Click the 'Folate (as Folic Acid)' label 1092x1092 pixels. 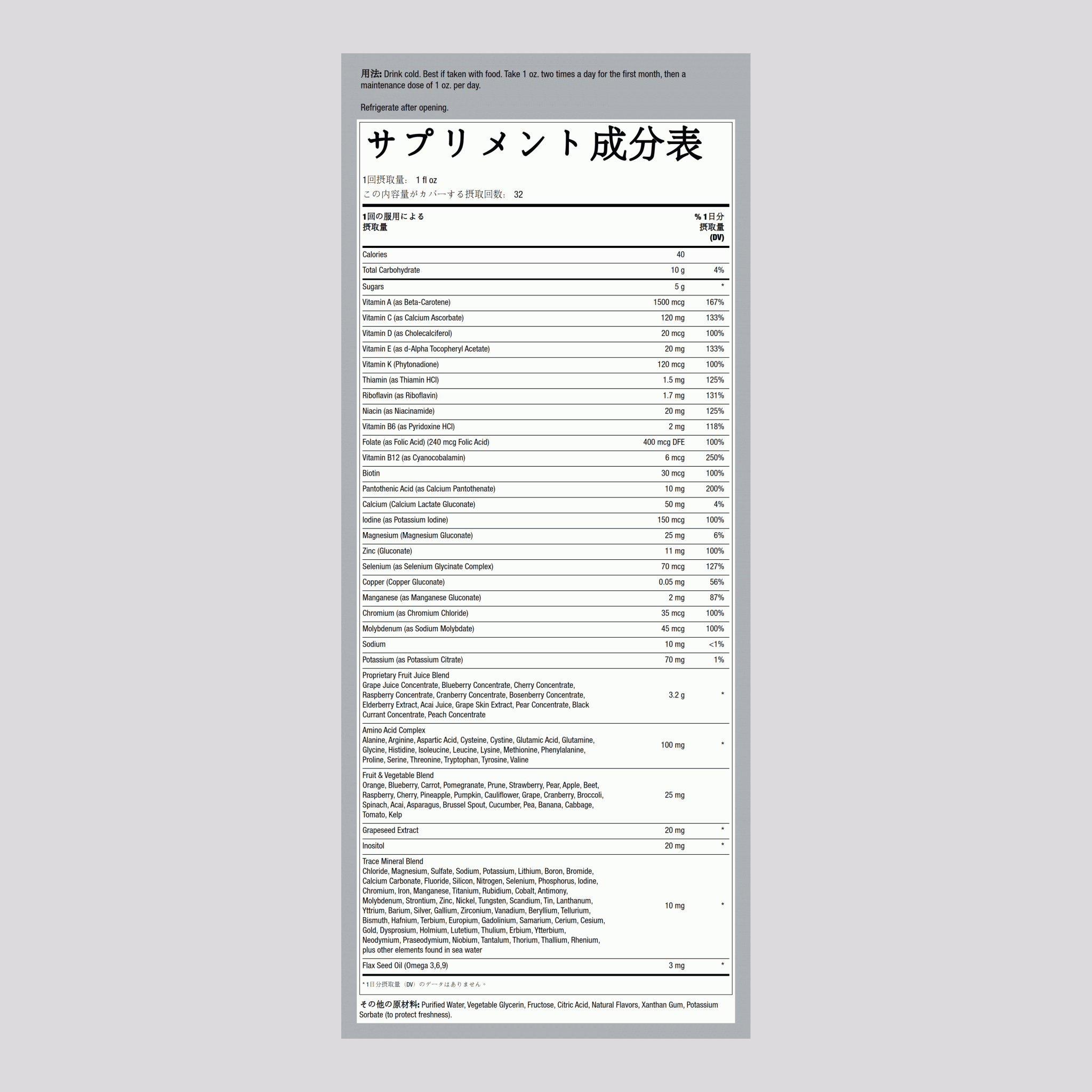(x=425, y=442)
